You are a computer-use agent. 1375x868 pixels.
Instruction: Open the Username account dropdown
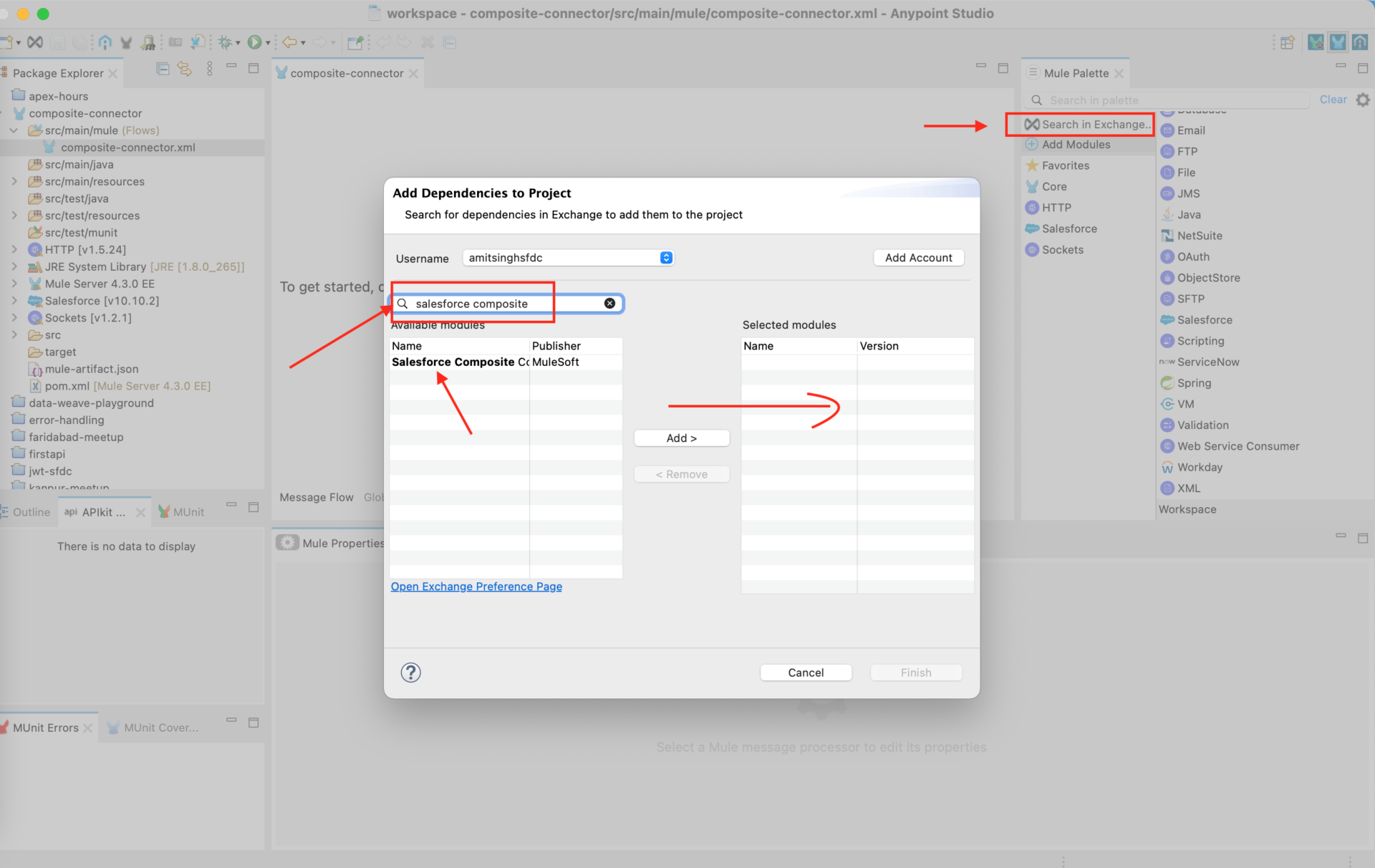tap(666, 258)
